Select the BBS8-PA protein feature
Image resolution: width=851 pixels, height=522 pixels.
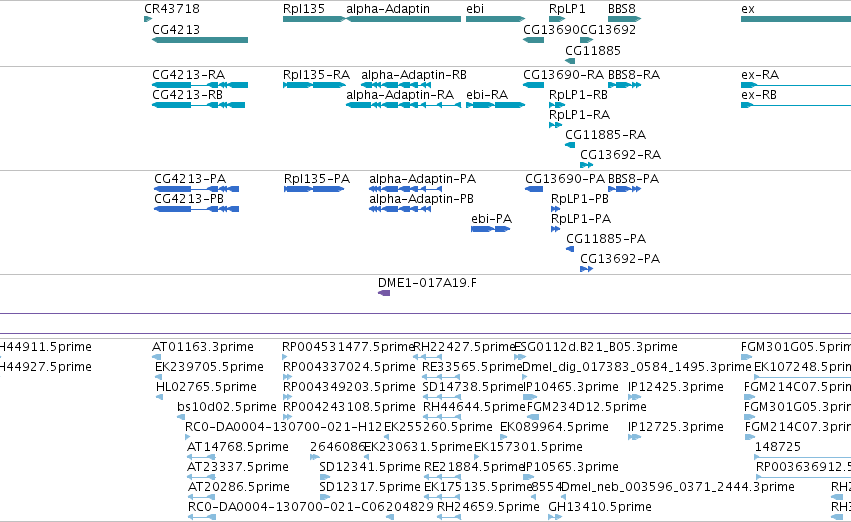625,189
